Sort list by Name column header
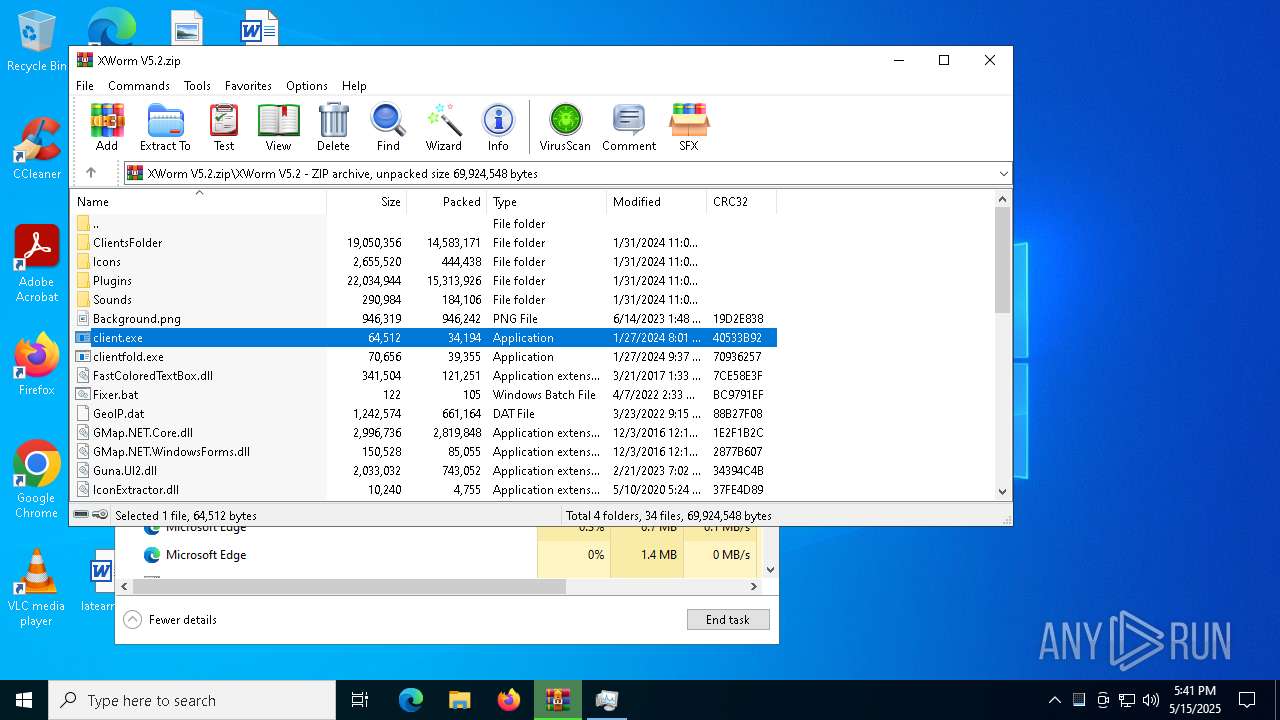 coord(200,201)
